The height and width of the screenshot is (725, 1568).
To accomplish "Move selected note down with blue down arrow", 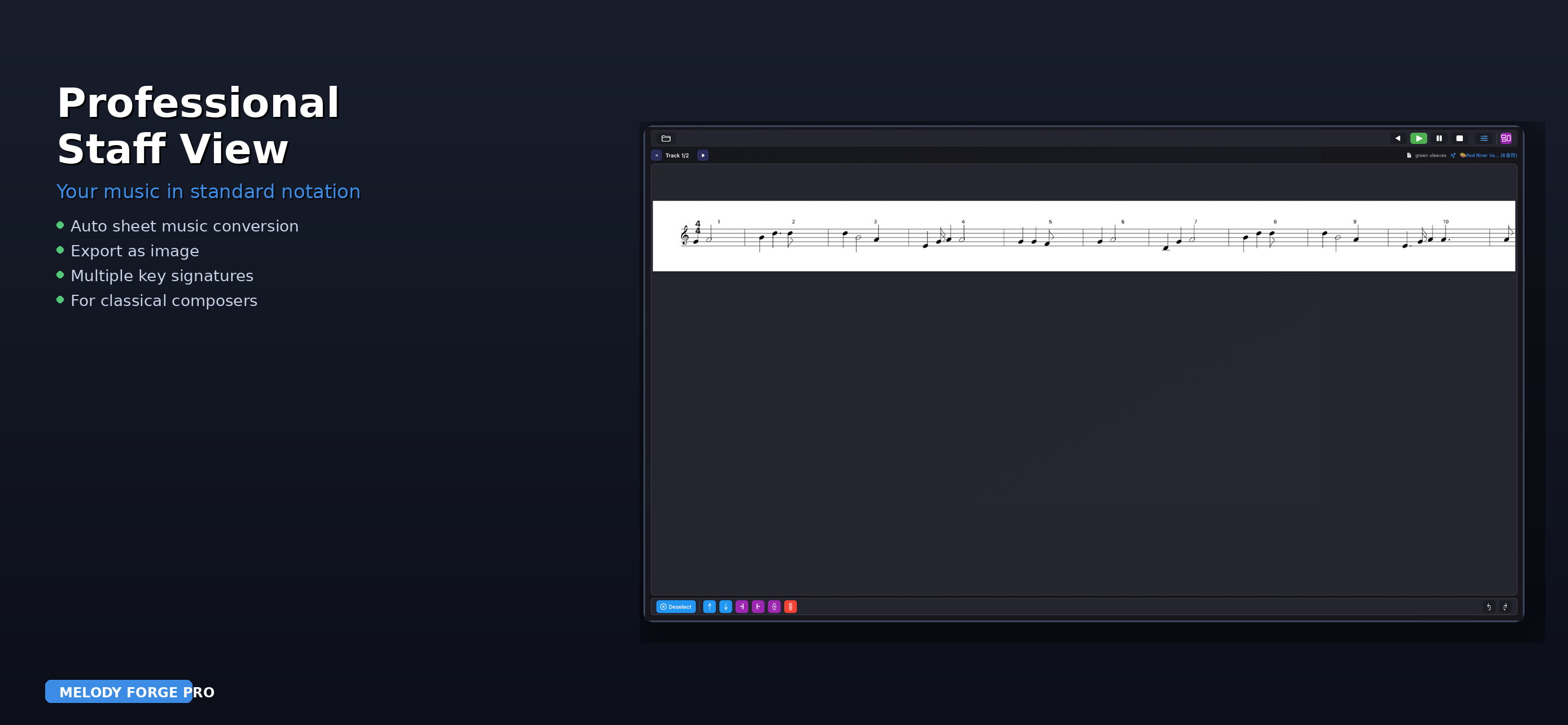I will [x=725, y=606].
